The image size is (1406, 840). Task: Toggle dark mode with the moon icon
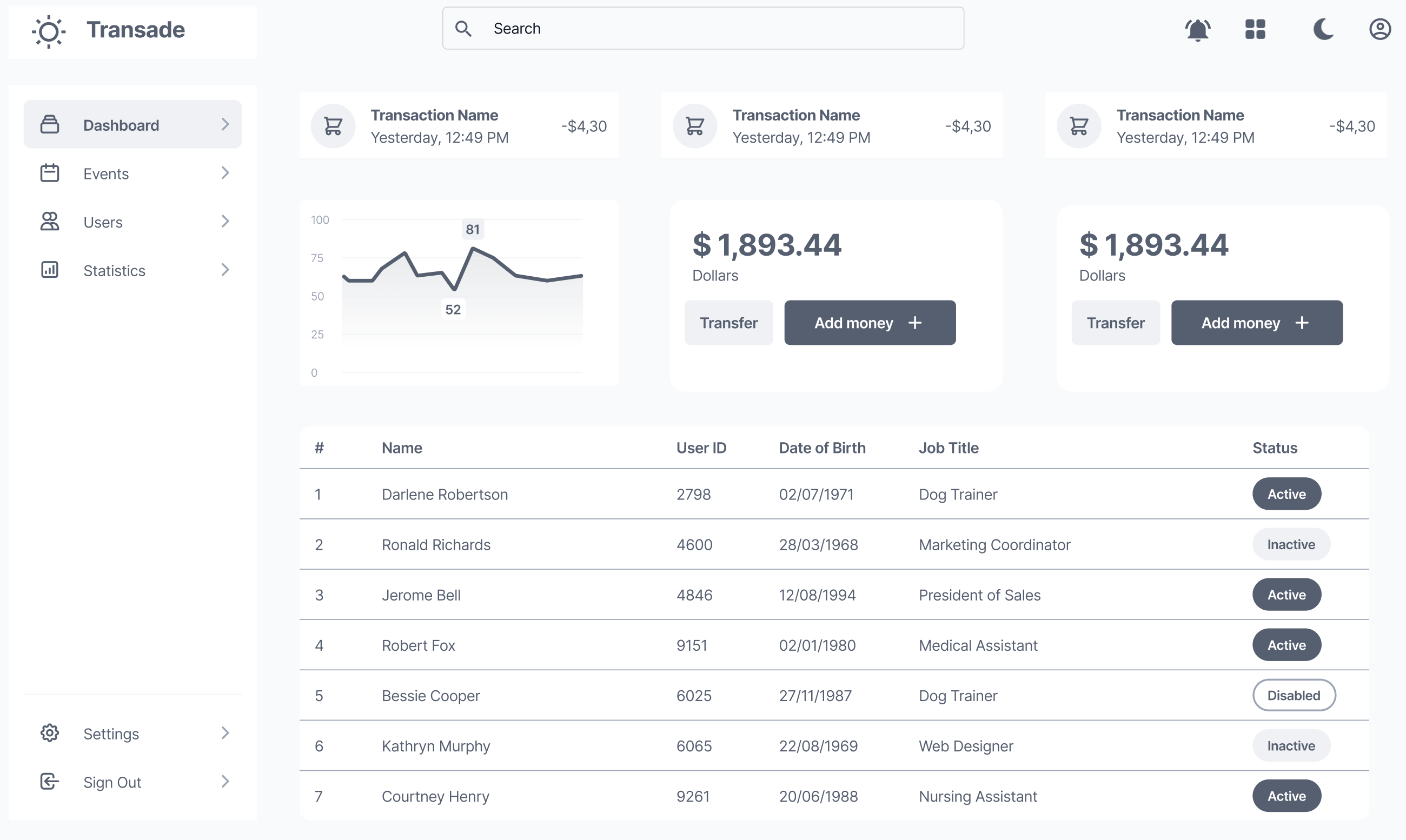(x=1323, y=29)
